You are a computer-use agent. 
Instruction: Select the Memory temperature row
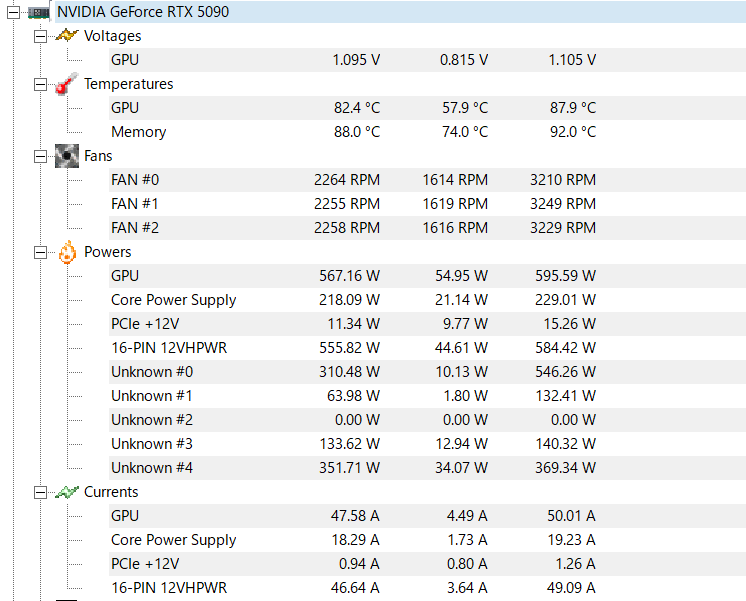click(427, 132)
